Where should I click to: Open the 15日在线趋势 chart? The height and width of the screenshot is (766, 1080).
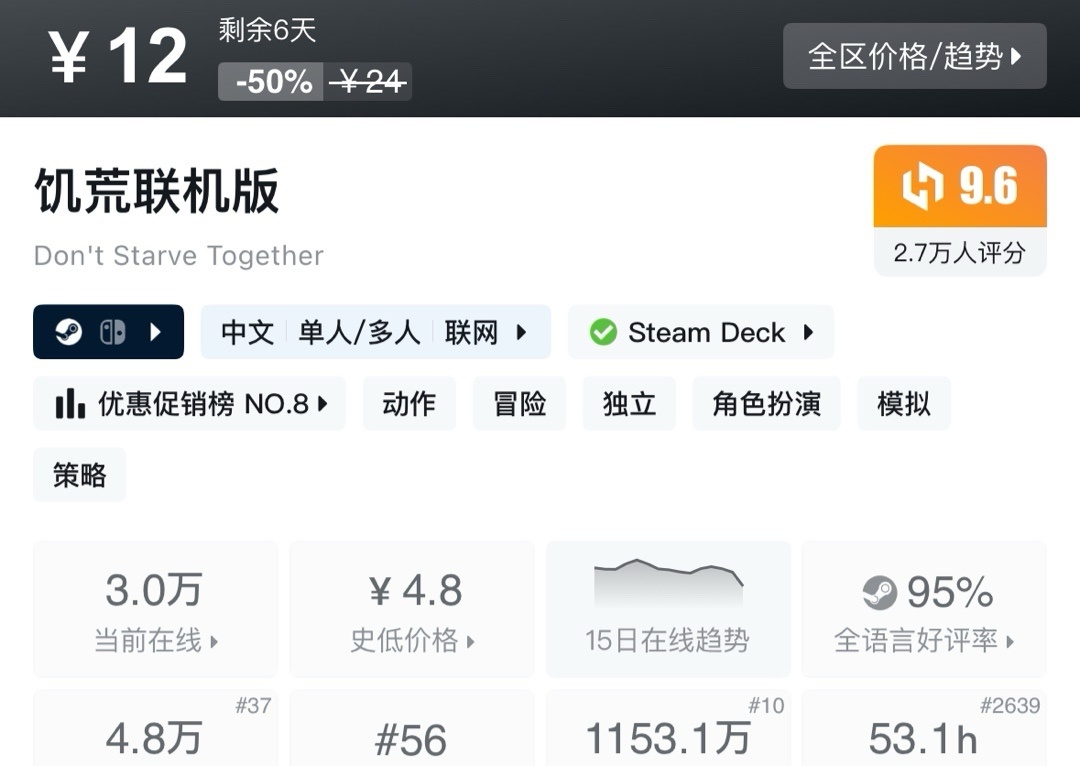point(667,609)
